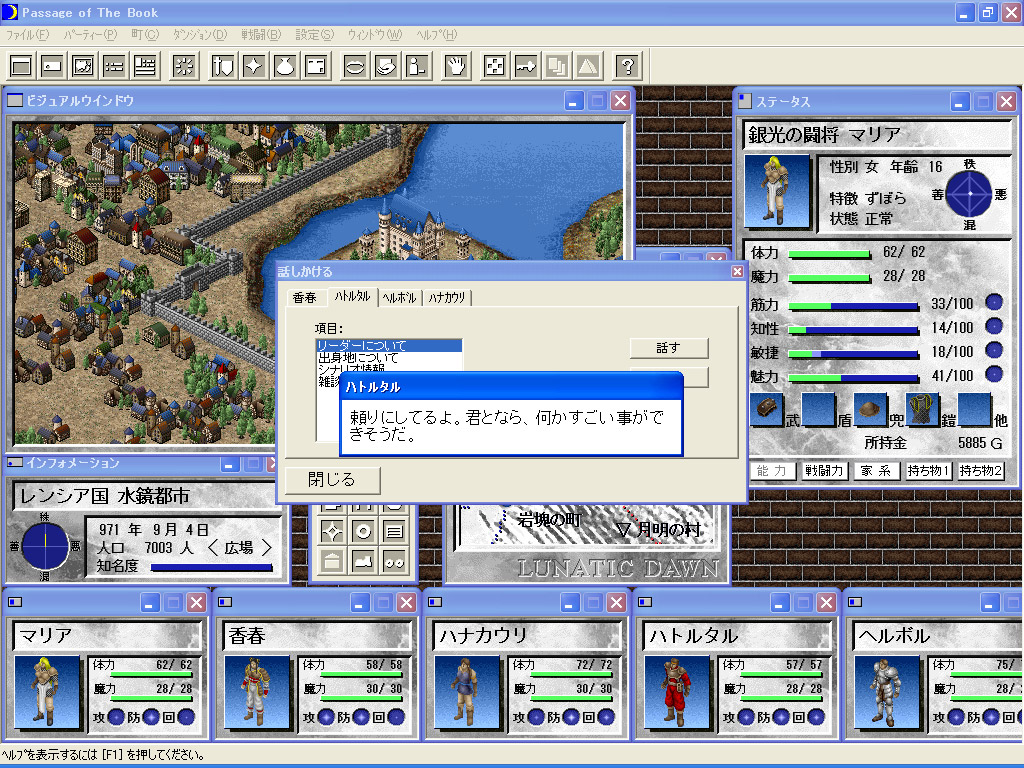Viewport: 1024px width, 768px height.
Task: Click the question mark help icon
Action: 627,66
